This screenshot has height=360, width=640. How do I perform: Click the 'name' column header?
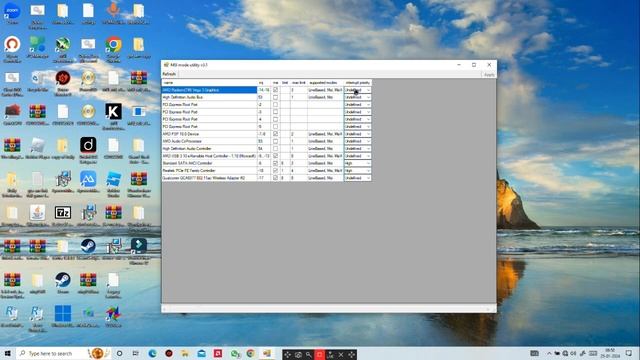click(209, 83)
